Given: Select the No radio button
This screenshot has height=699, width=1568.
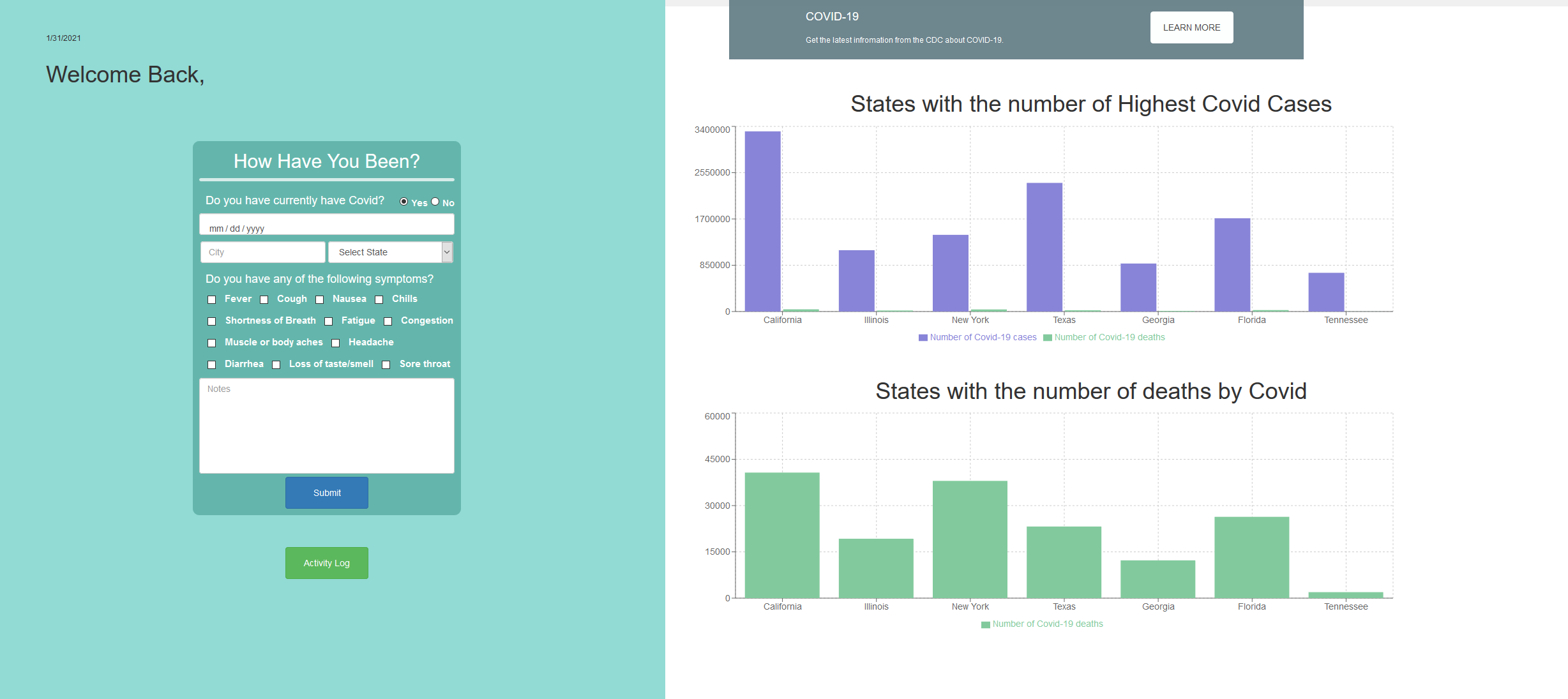Looking at the screenshot, I should (435, 202).
